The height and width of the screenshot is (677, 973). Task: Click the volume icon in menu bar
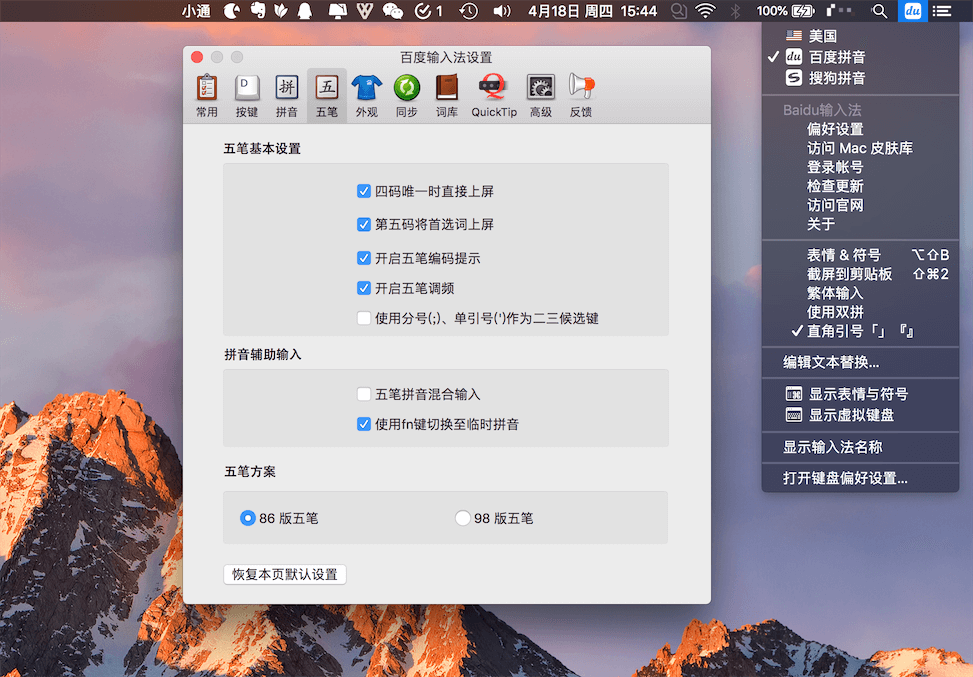pyautogui.click(x=501, y=11)
